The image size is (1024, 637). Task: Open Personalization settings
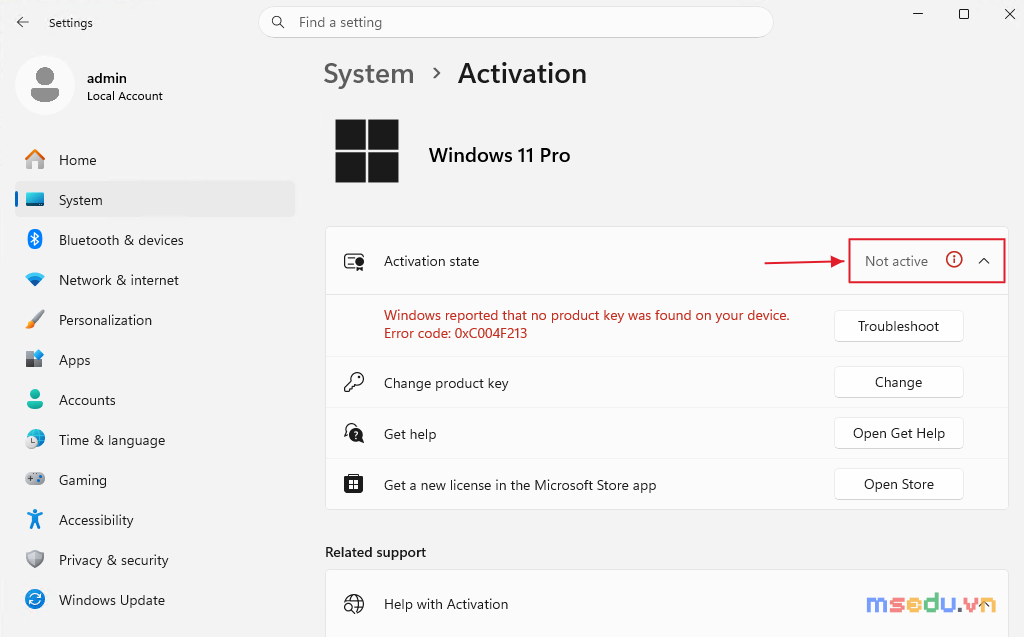click(155, 319)
